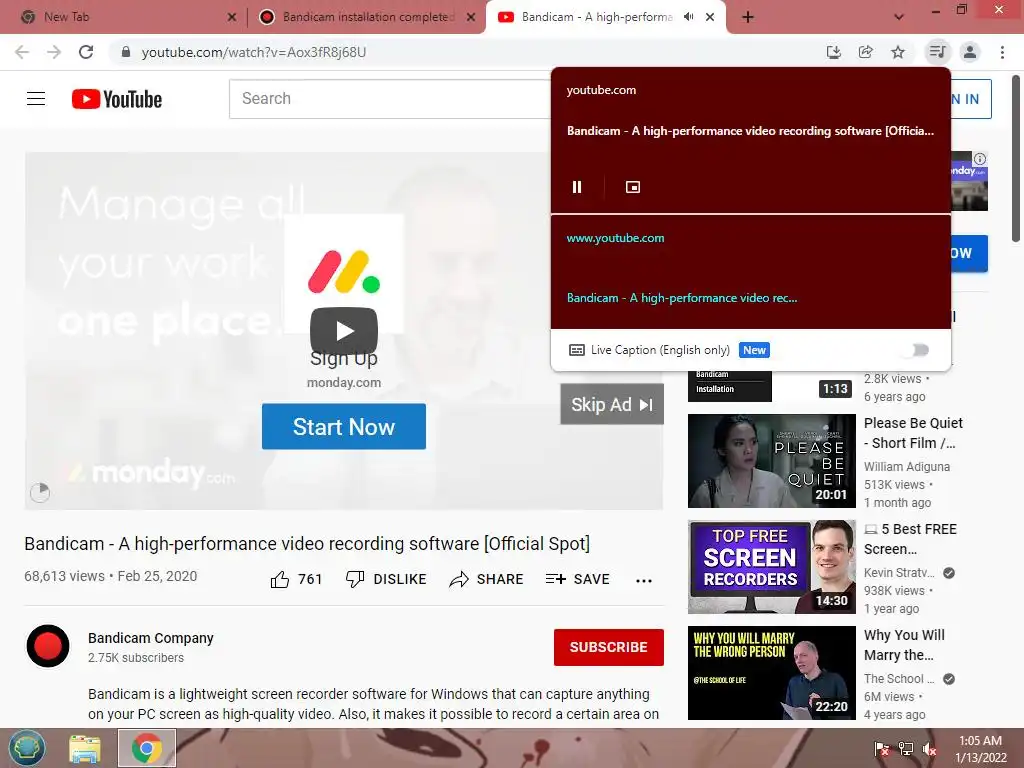The width and height of the screenshot is (1024, 768).
Task: Click the share page icon in address bar
Action: (x=866, y=52)
